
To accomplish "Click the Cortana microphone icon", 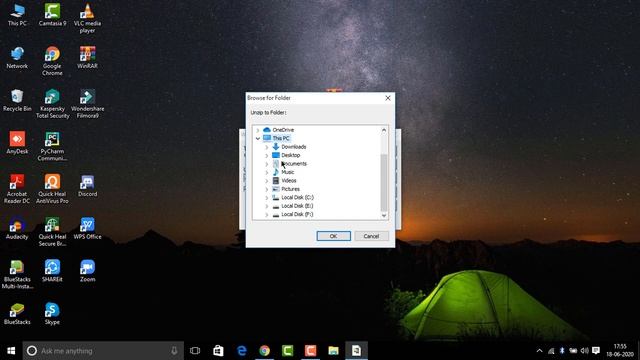I will click(174, 351).
